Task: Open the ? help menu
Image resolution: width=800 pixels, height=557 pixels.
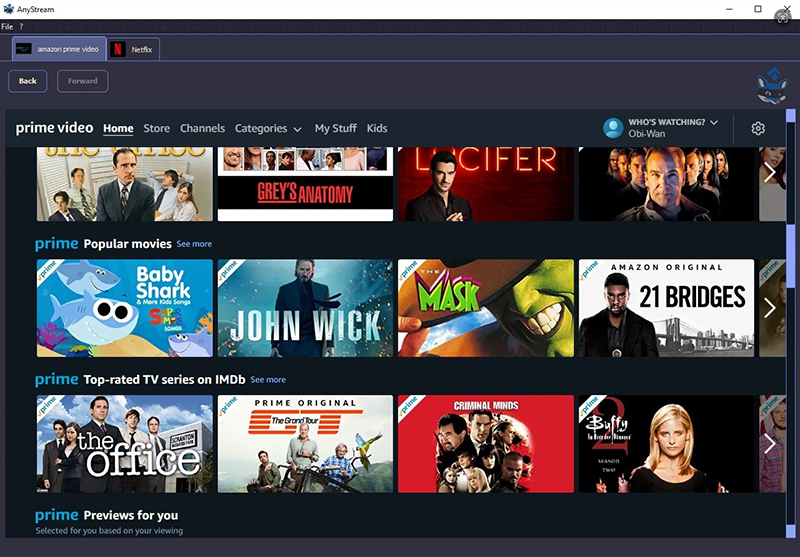Action: pyautogui.click(x=21, y=27)
